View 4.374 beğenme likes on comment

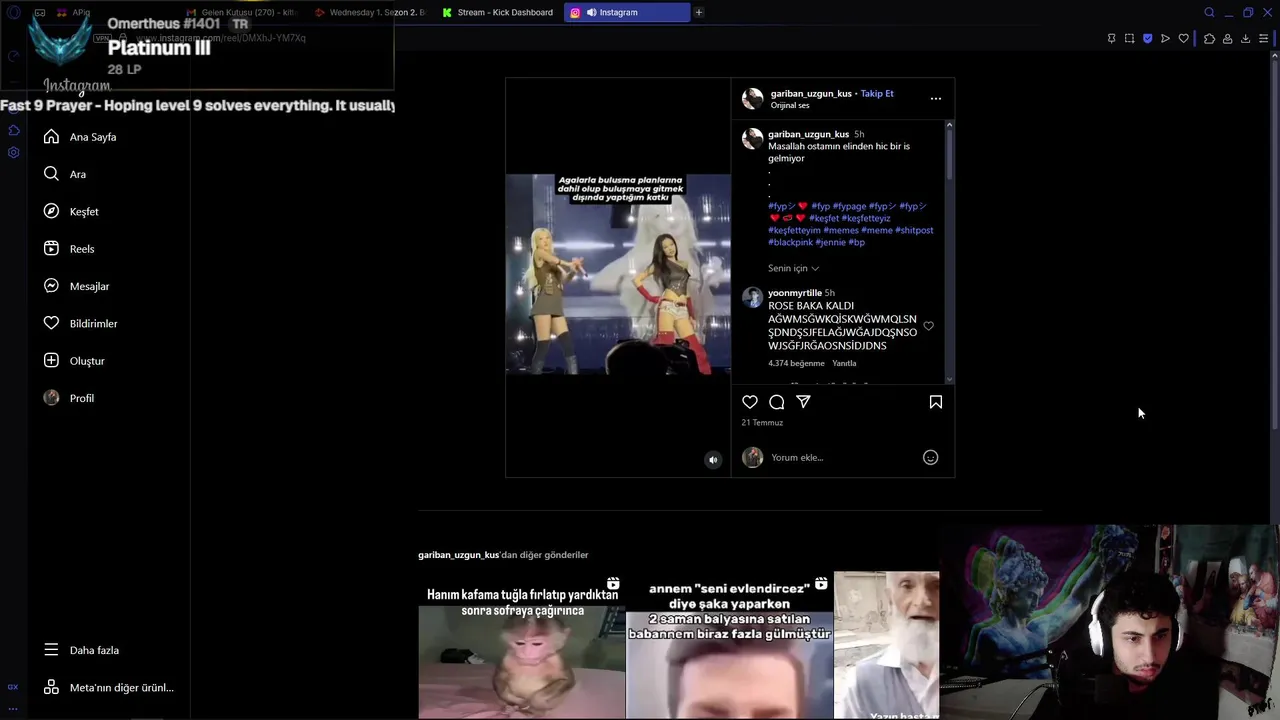(796, 363)
